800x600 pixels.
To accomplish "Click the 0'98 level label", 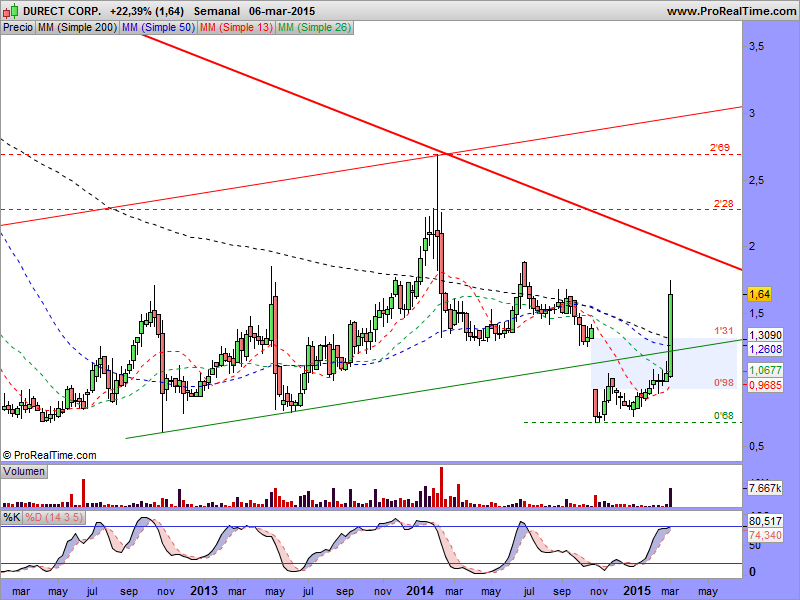I will (x=723, y=383).
